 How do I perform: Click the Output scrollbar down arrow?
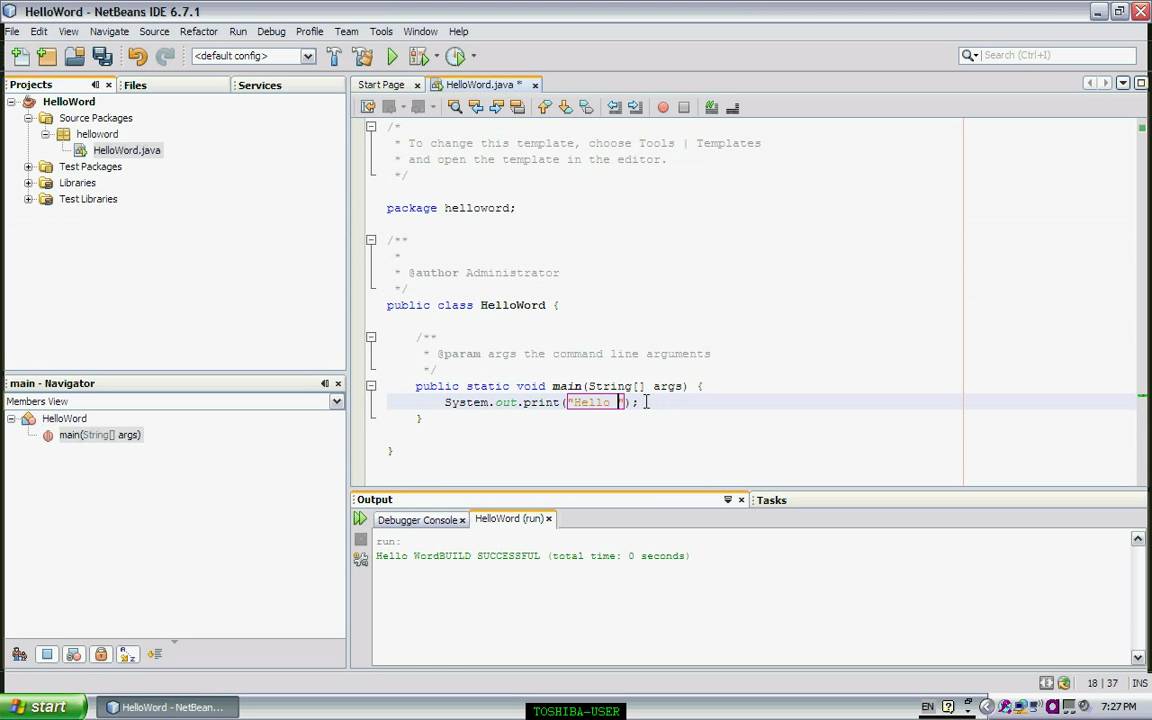(1137, 658)
